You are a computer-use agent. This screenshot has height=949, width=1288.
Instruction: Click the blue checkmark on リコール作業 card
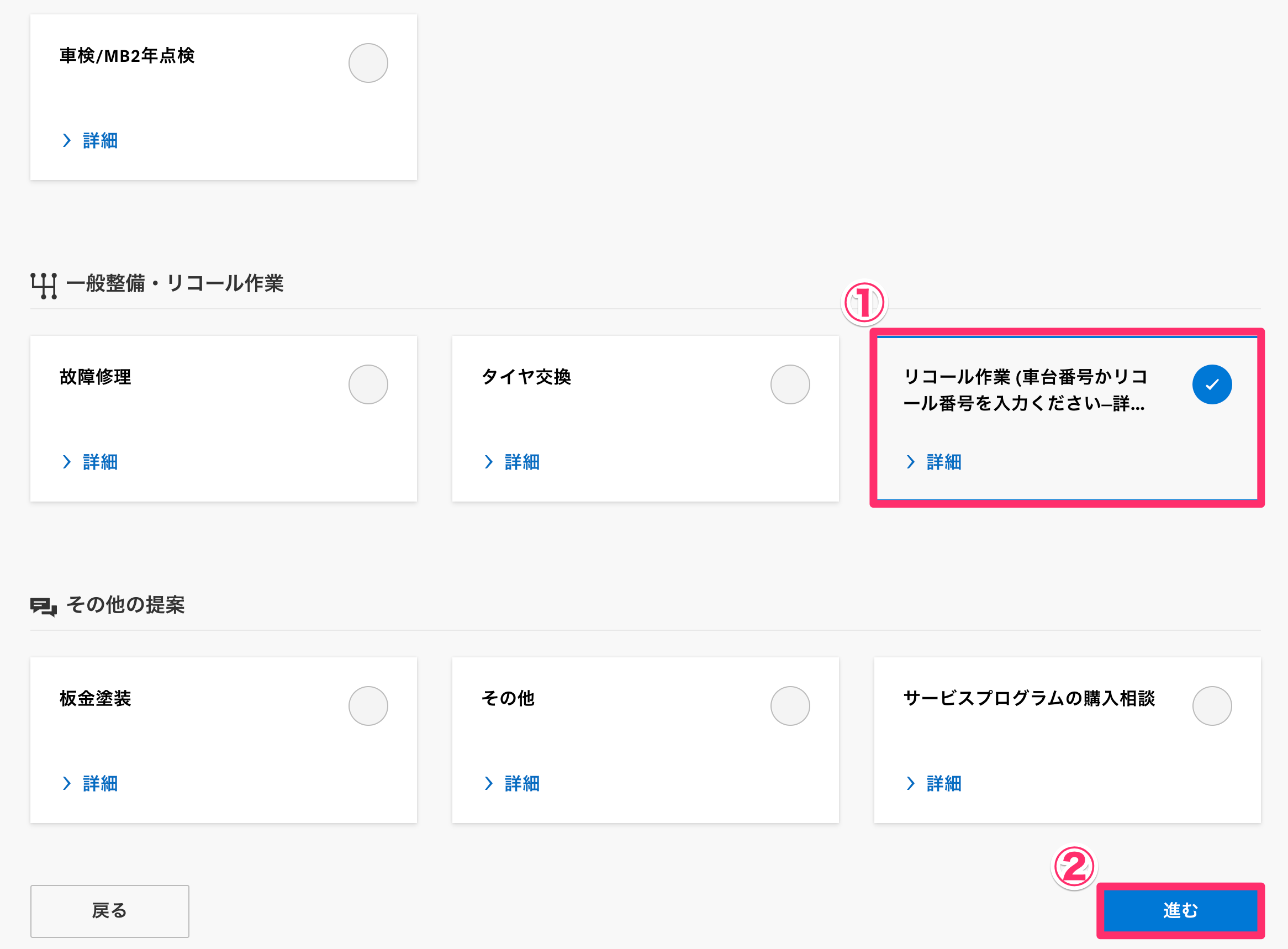1212,384
